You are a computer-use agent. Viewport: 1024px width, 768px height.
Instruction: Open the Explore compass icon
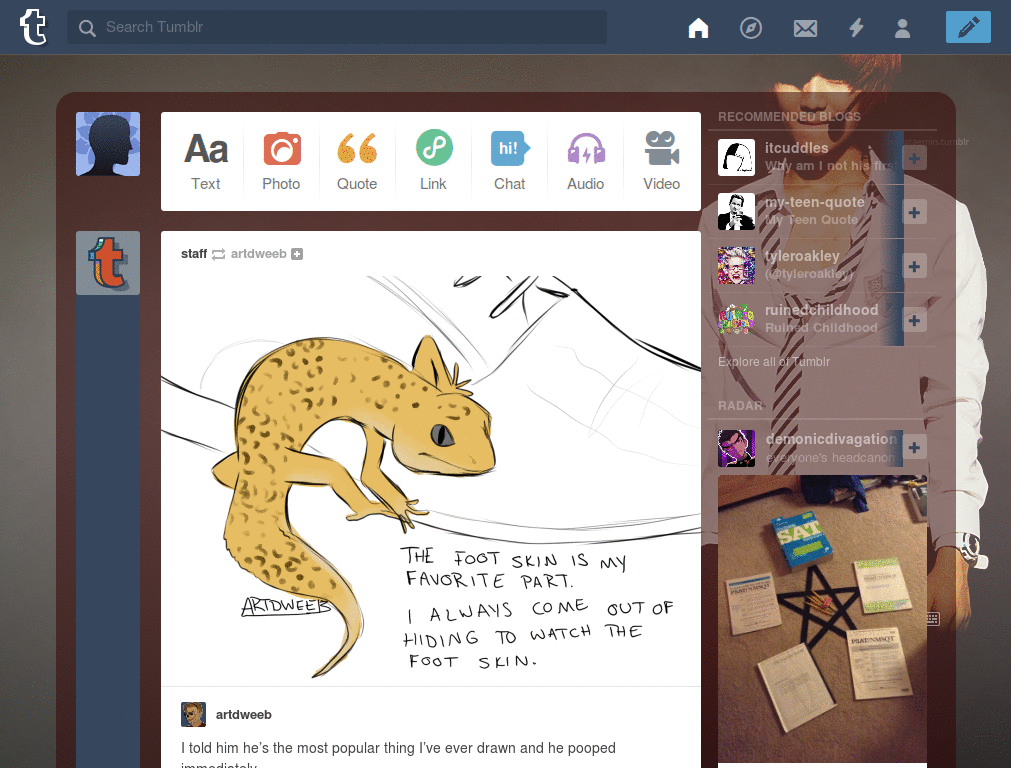(x=751, y=27)
